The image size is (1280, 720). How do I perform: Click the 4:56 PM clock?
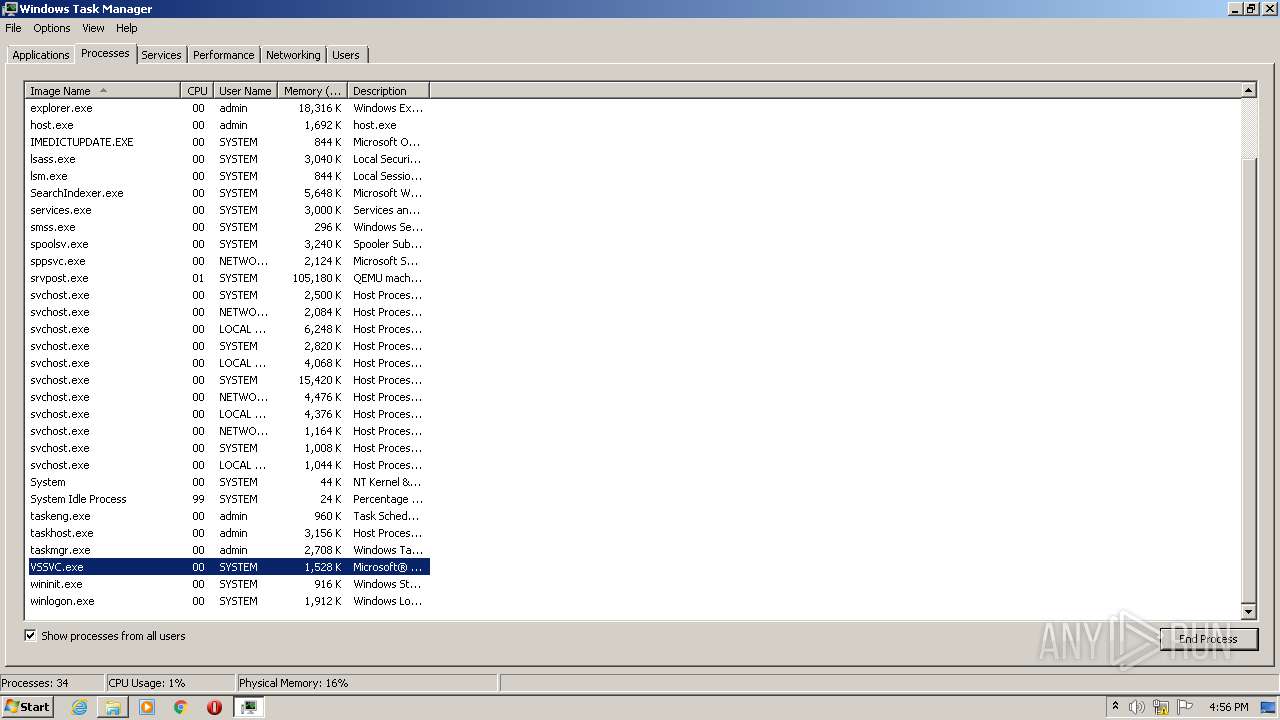[x=1229, y=707]
